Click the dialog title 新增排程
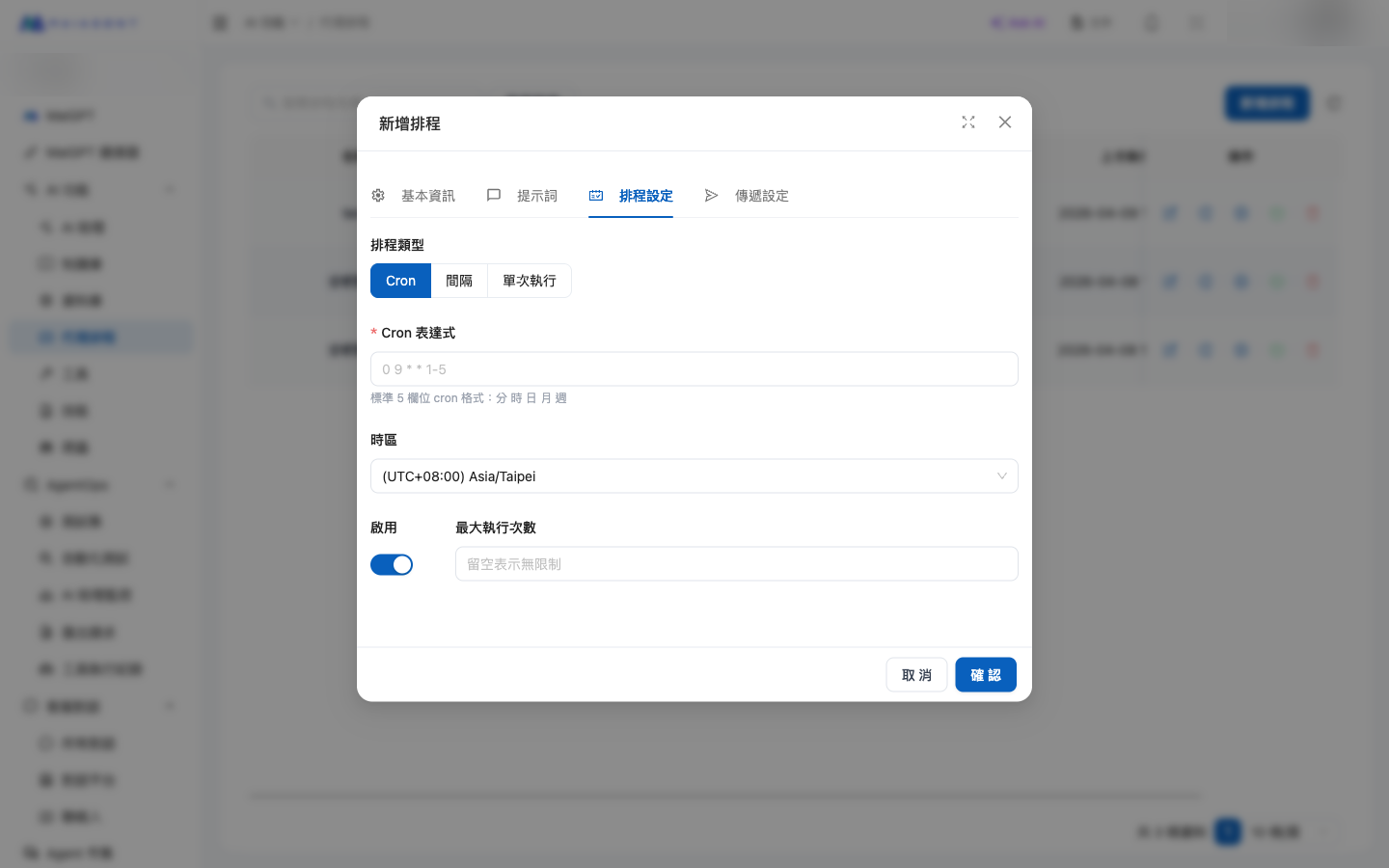The height and width of the screenshot is (868, 1389). [410, 123]
